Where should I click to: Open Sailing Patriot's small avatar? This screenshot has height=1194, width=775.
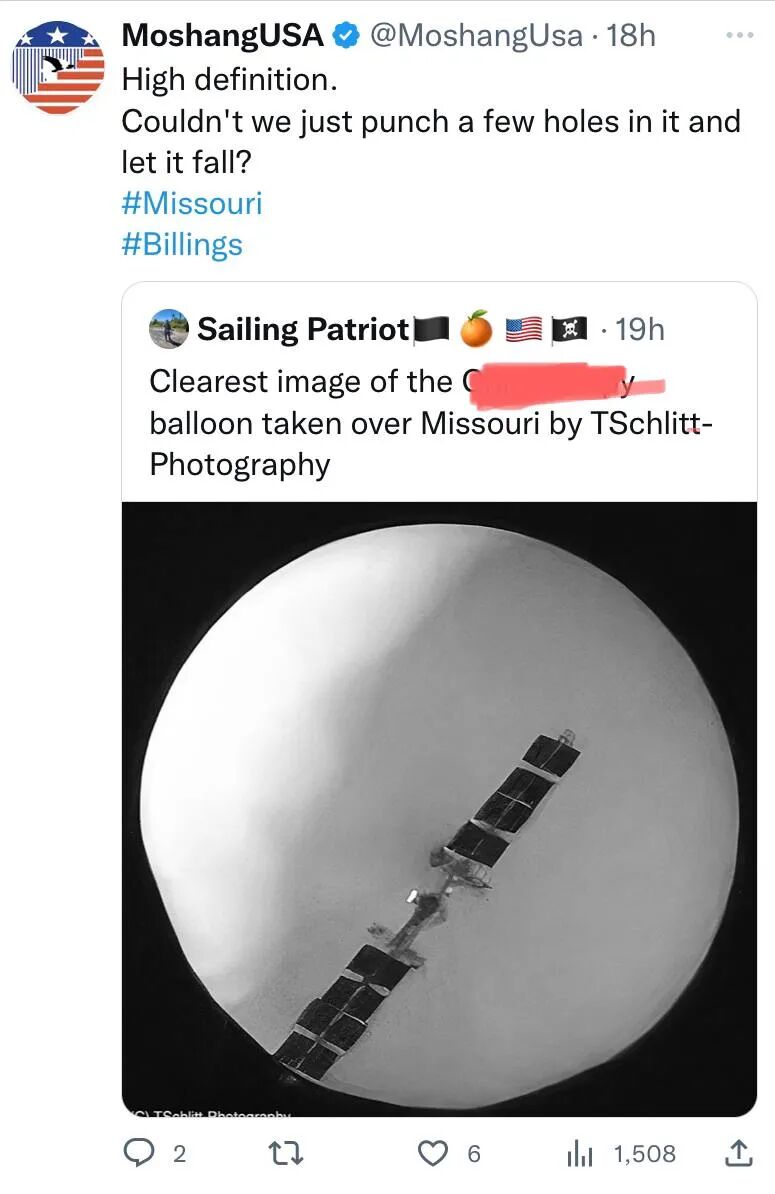tap(168, 329)
